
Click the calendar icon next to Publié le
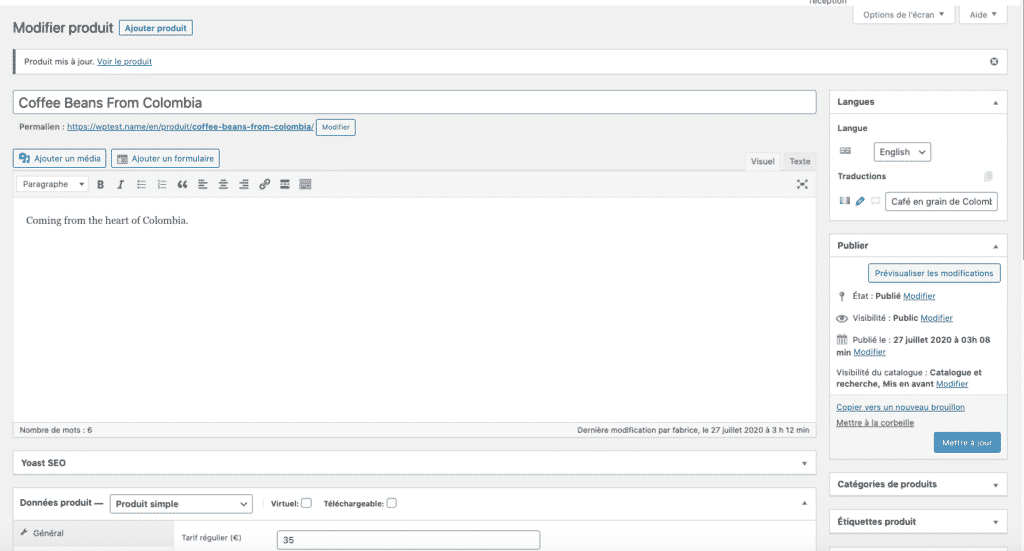click(x=842, y=339)
